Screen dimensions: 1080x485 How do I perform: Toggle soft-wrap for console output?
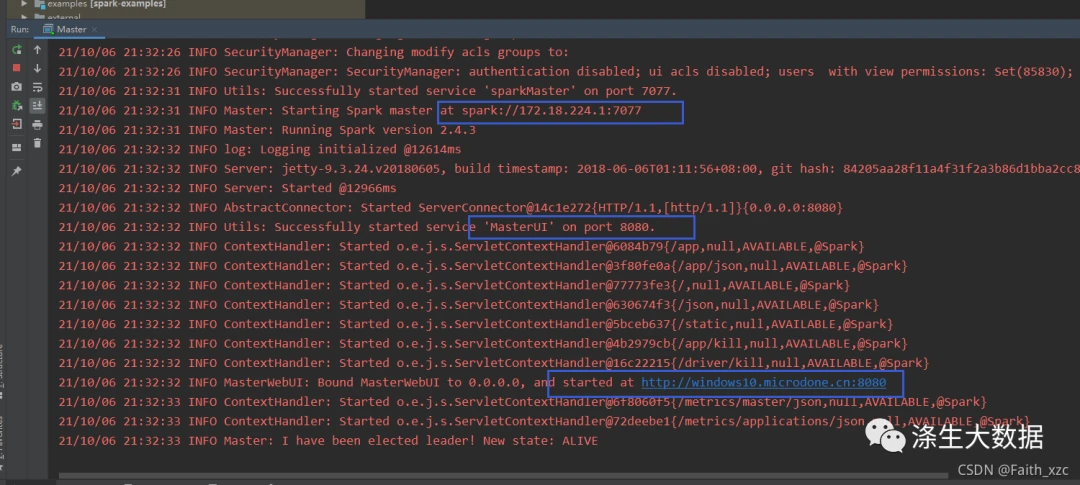(x=37, y=87)
